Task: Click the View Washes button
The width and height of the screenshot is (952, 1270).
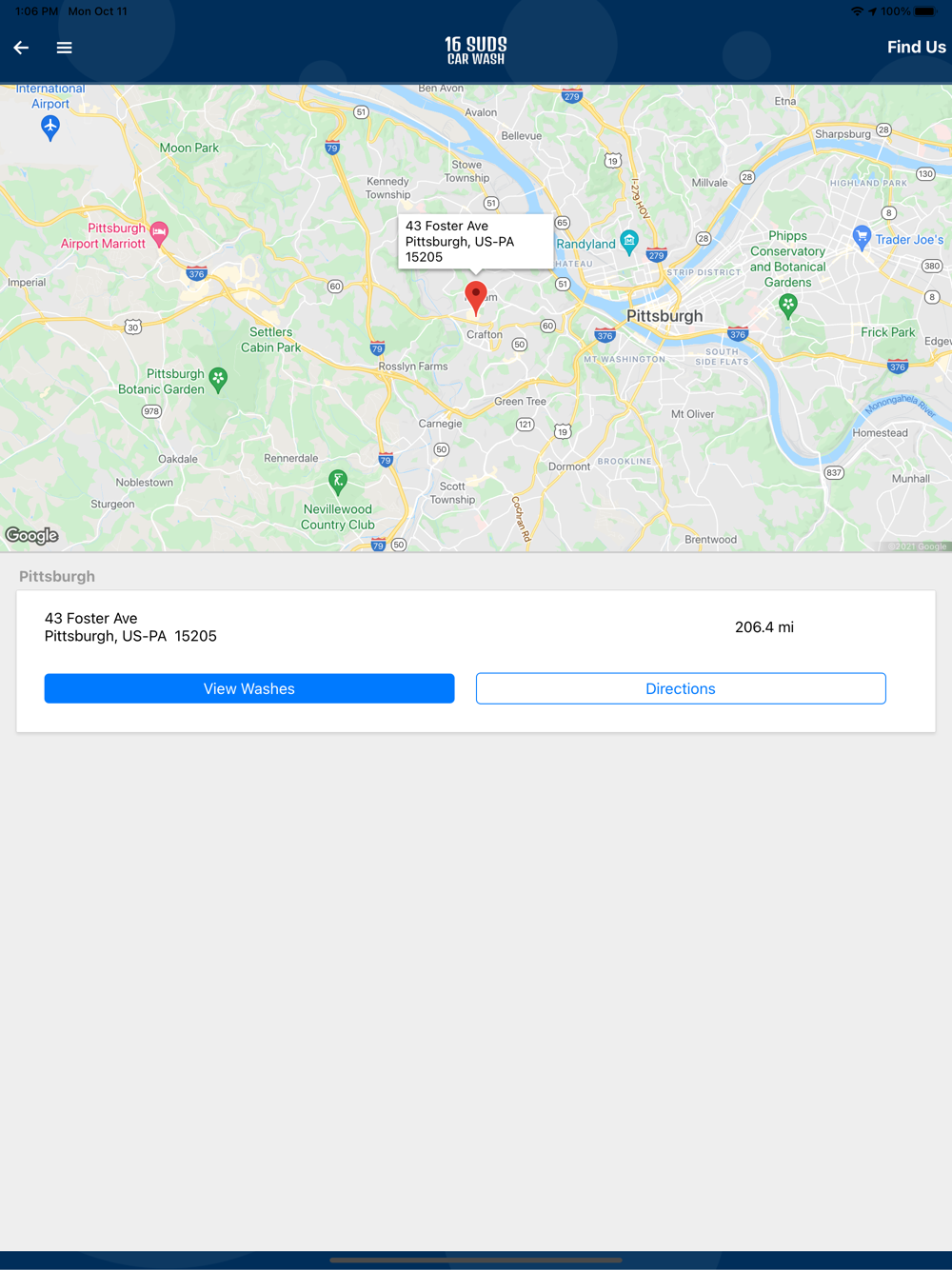Action: point(249,688)
